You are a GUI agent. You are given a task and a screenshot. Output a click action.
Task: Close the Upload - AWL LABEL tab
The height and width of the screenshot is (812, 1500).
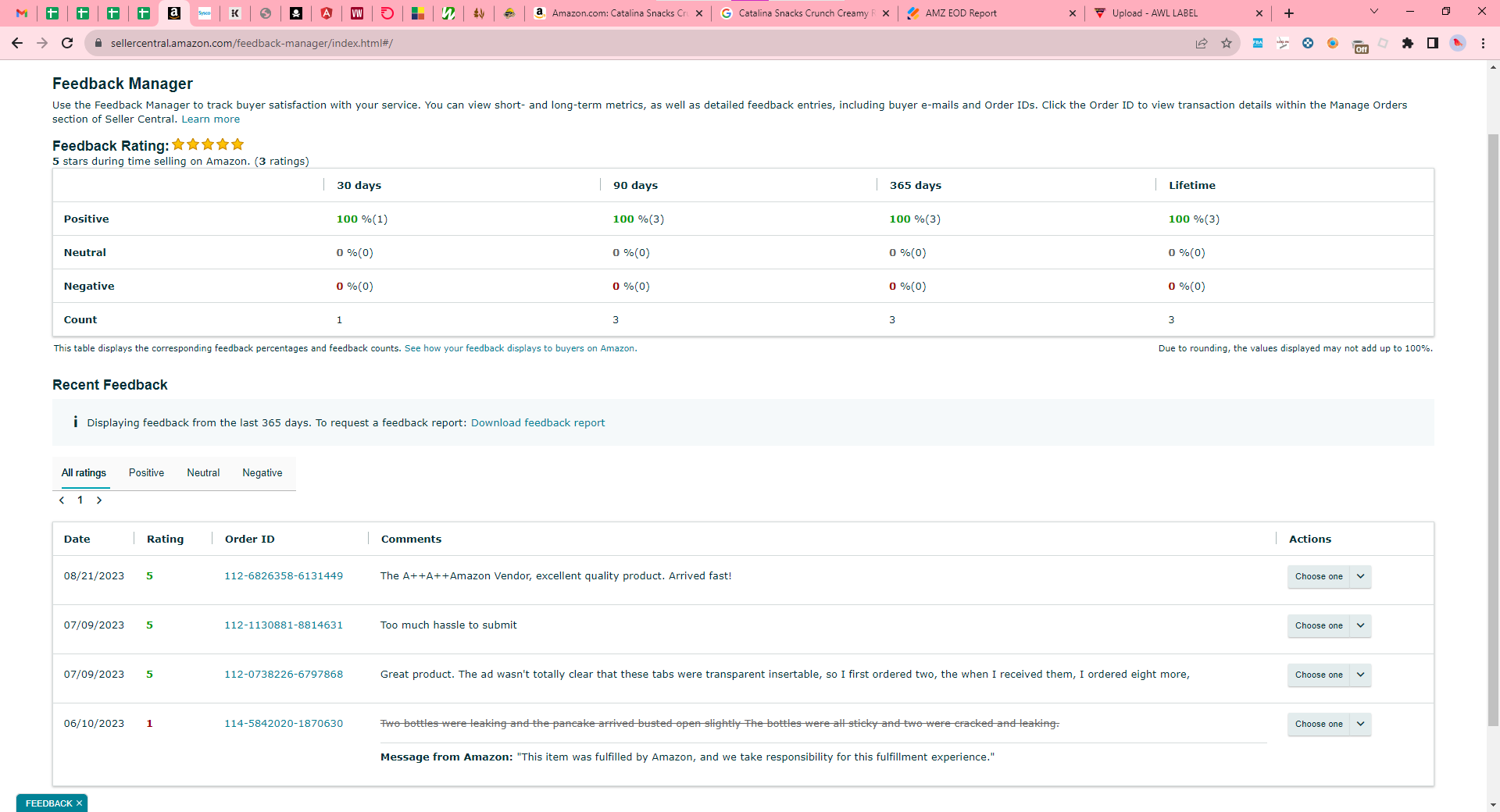[x=1259, y=13]
